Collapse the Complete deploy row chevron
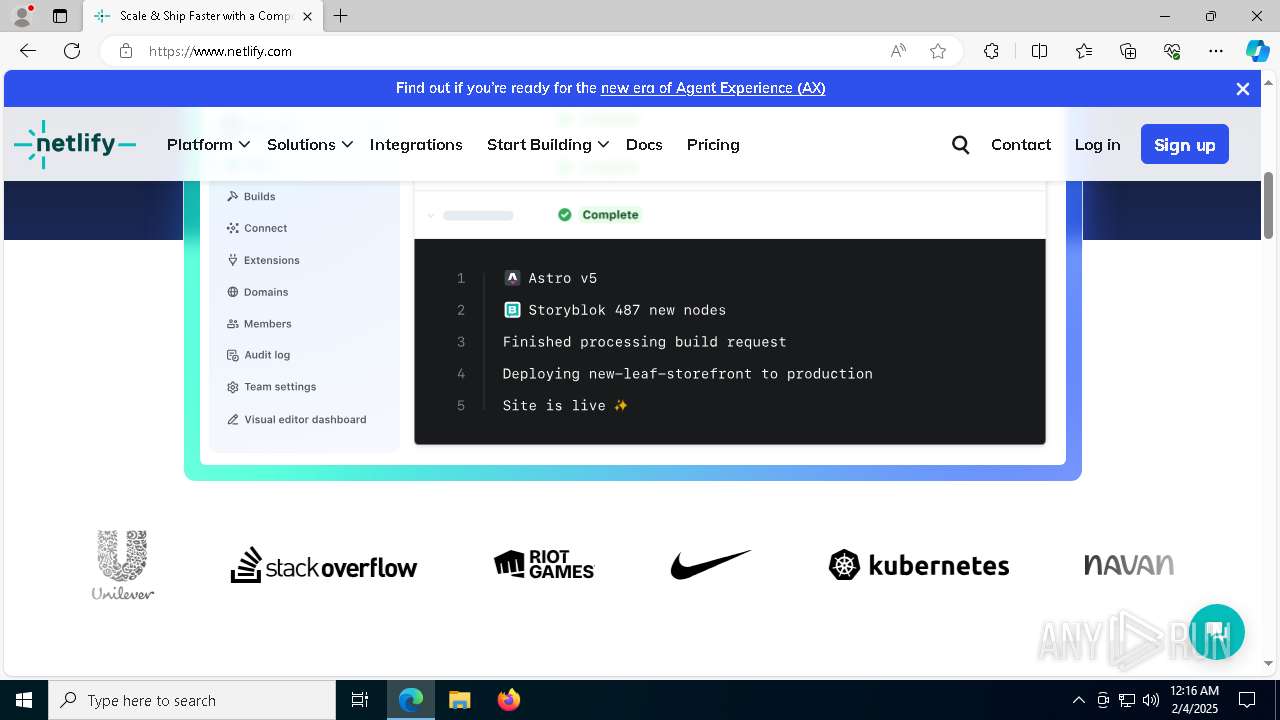This screenshot has height=720, width=1280. coord(431,215)
